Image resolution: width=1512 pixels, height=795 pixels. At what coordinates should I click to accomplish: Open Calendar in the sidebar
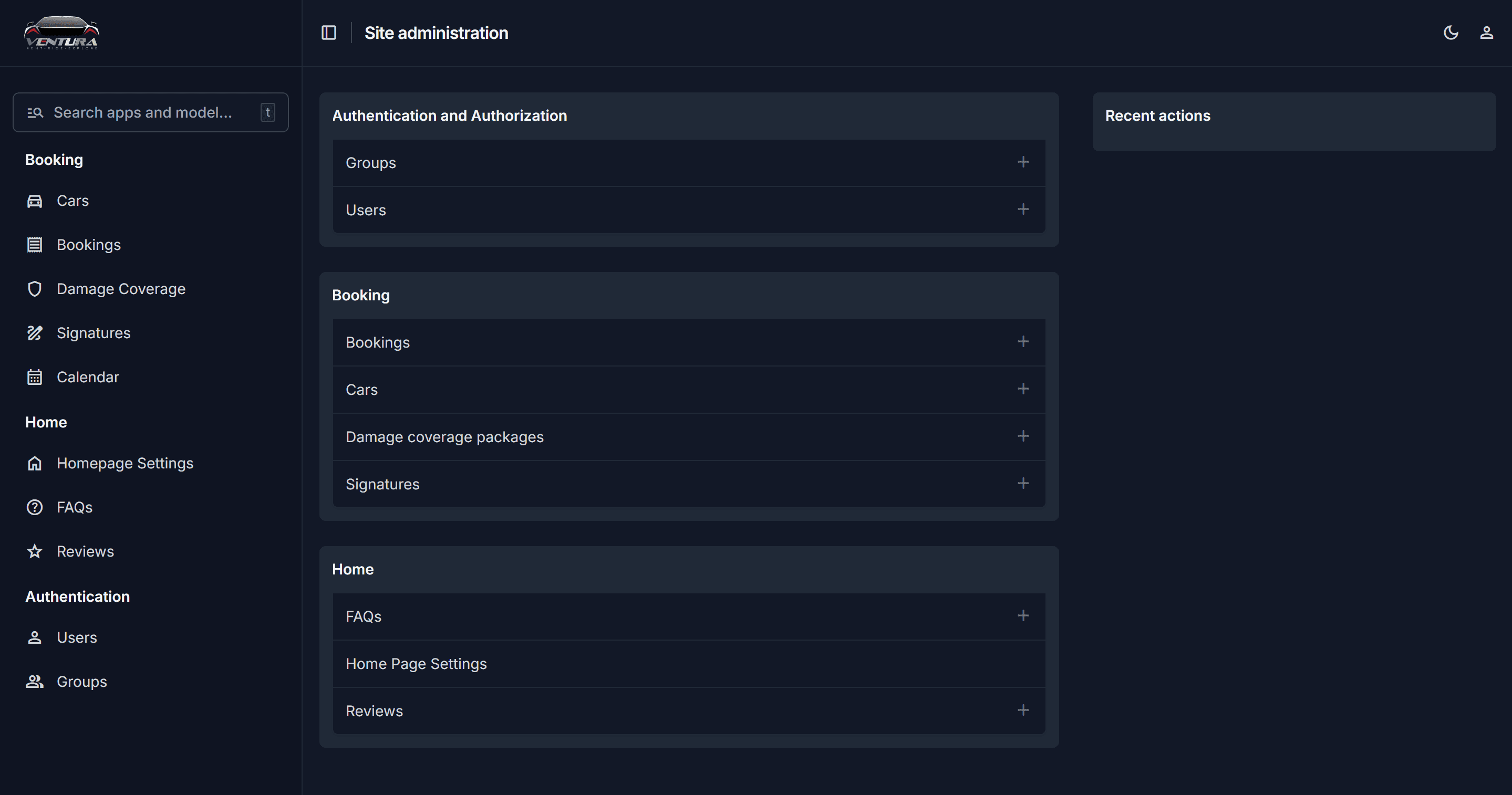(x=88, y=377)
